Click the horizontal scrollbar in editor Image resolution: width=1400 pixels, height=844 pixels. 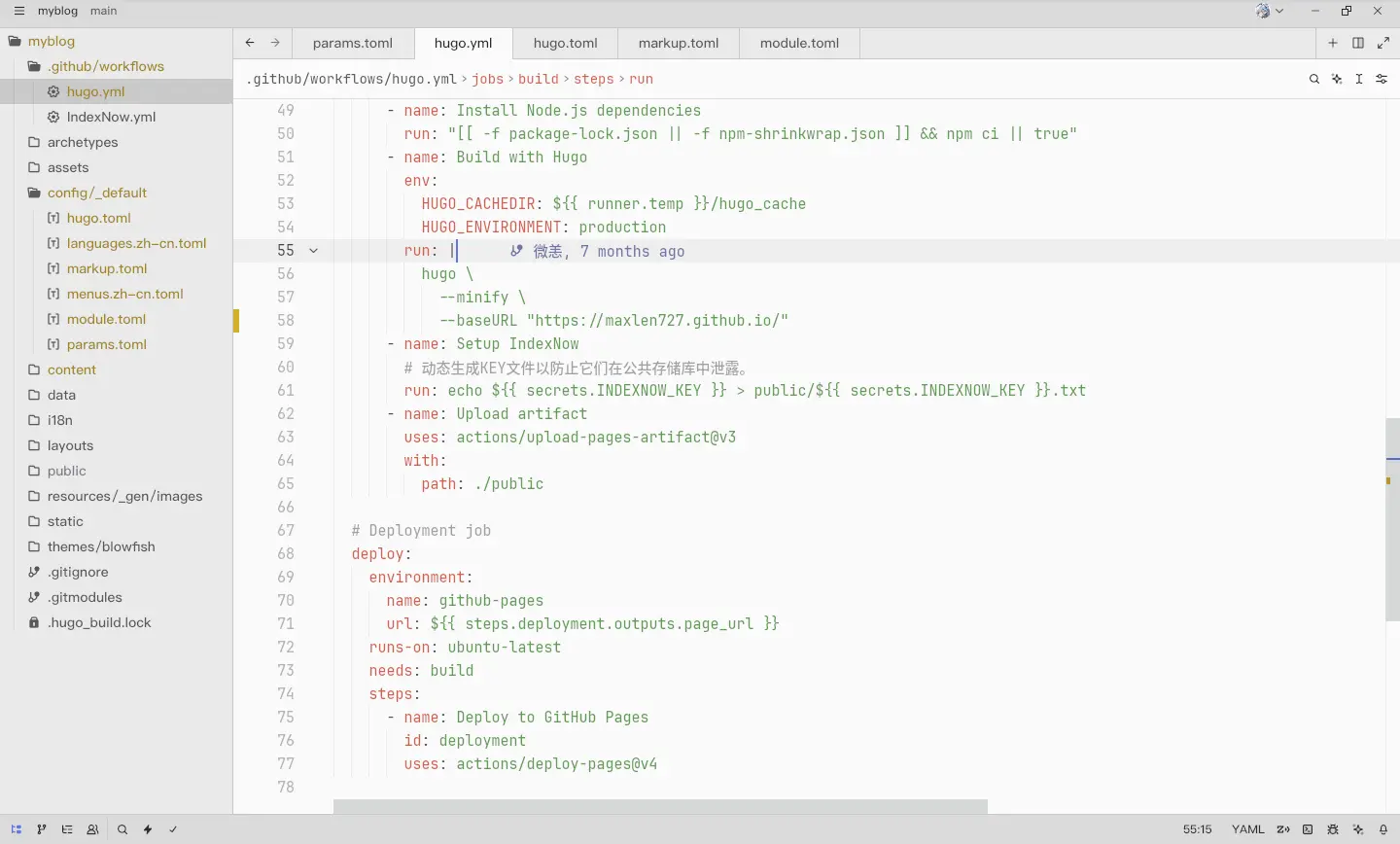point(660,806)
